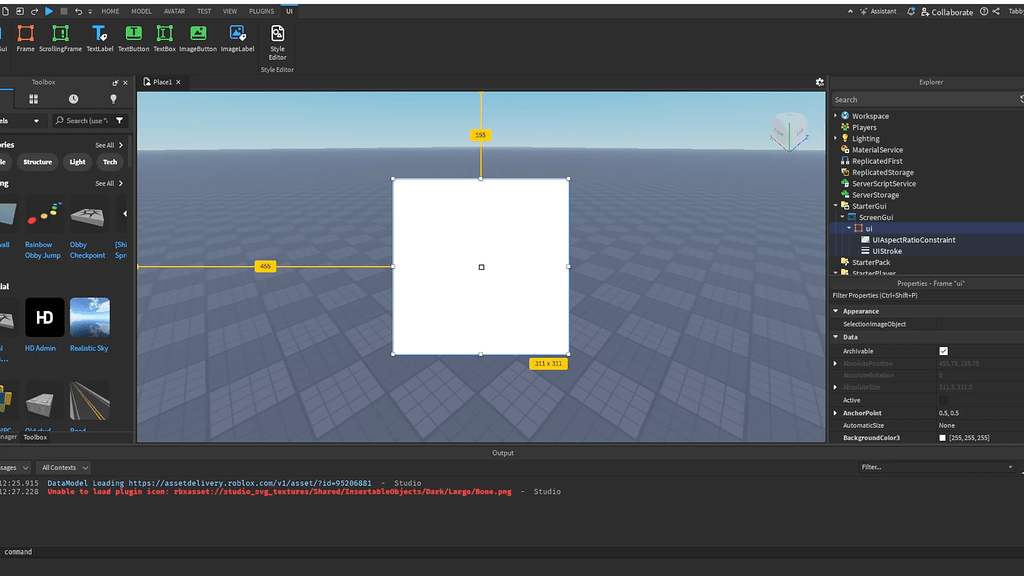This screenshot has width=1024, height=576.
Task: Click the share icon beside help
Action: click(x=996, y=11)
